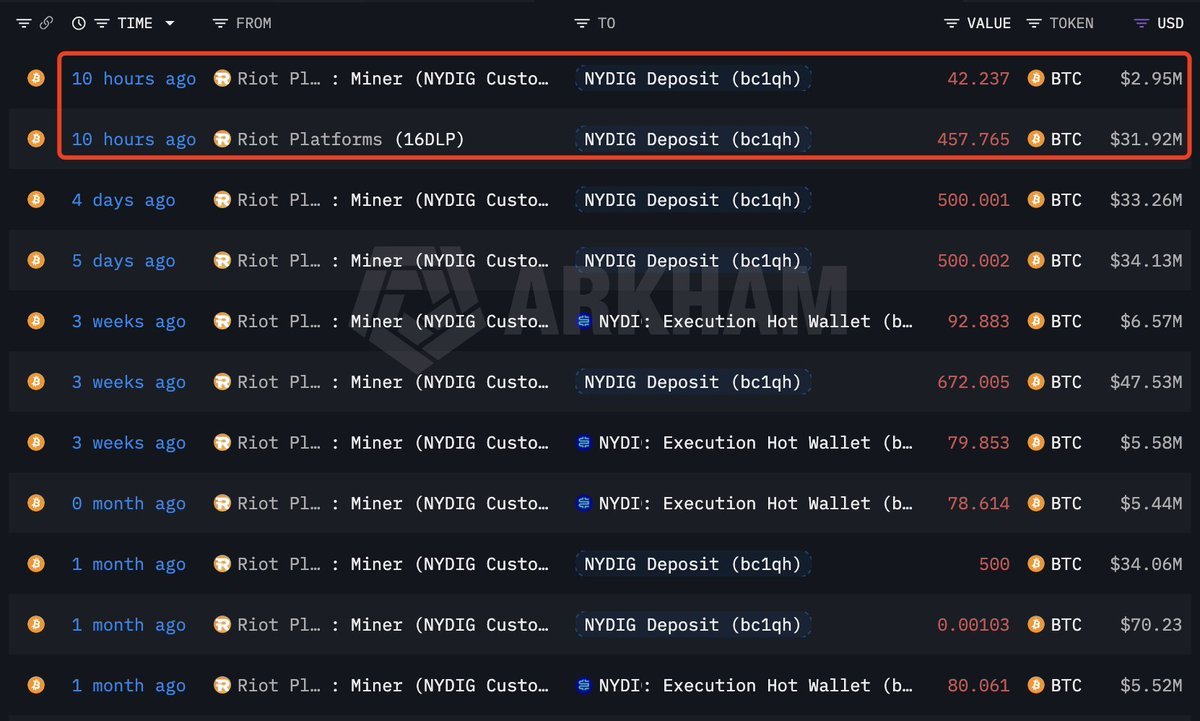Screen dimensions: 1200x721
Task: Click the filter icon beside VALUE
Action: pos(952,23)
